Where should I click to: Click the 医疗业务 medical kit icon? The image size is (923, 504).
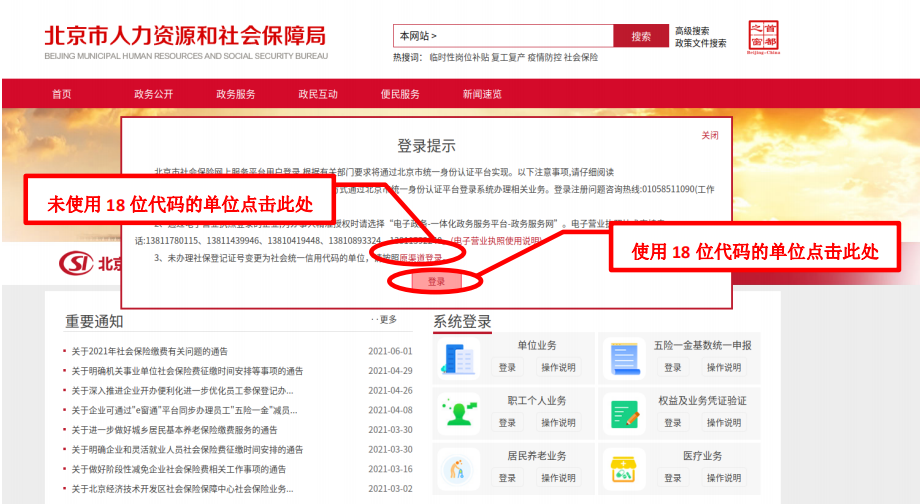coord(625,468)
